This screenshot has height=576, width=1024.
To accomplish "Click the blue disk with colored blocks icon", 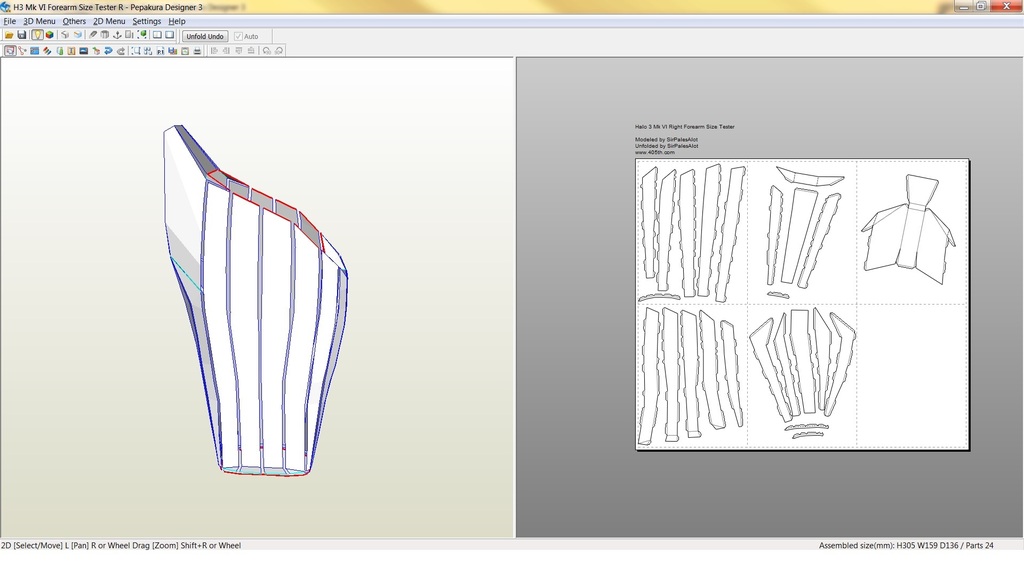I will (x=173, y=50).
